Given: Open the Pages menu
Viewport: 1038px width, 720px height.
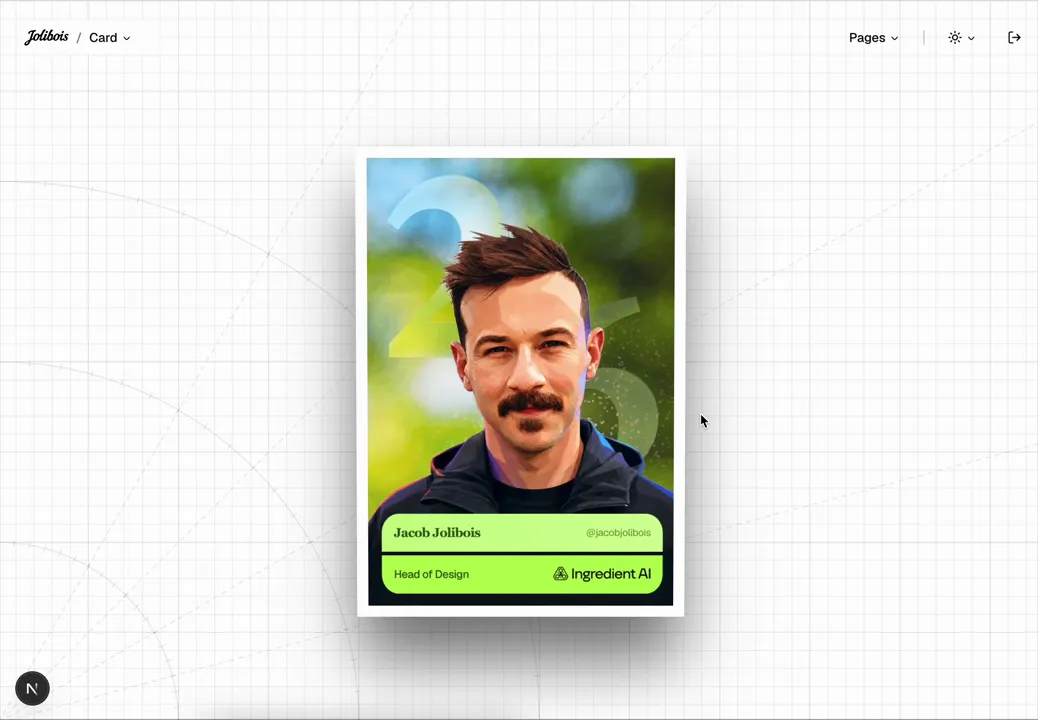Looking at the screenshot, I should 873,38.
